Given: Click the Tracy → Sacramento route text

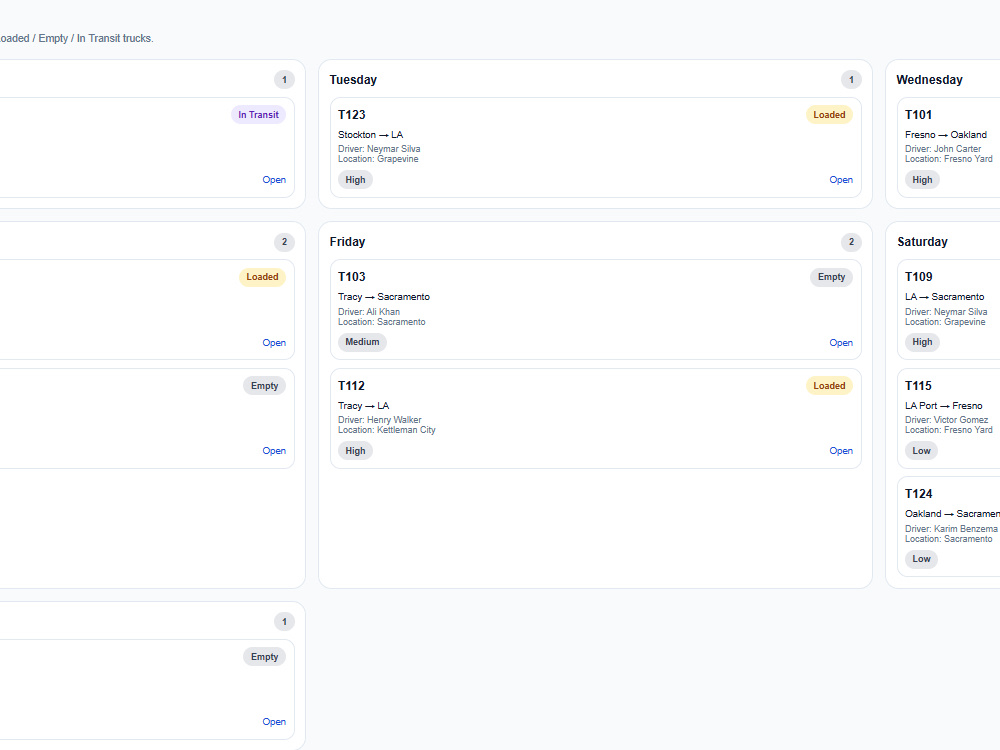Looking at the screenshot, I should pos(384,297).
